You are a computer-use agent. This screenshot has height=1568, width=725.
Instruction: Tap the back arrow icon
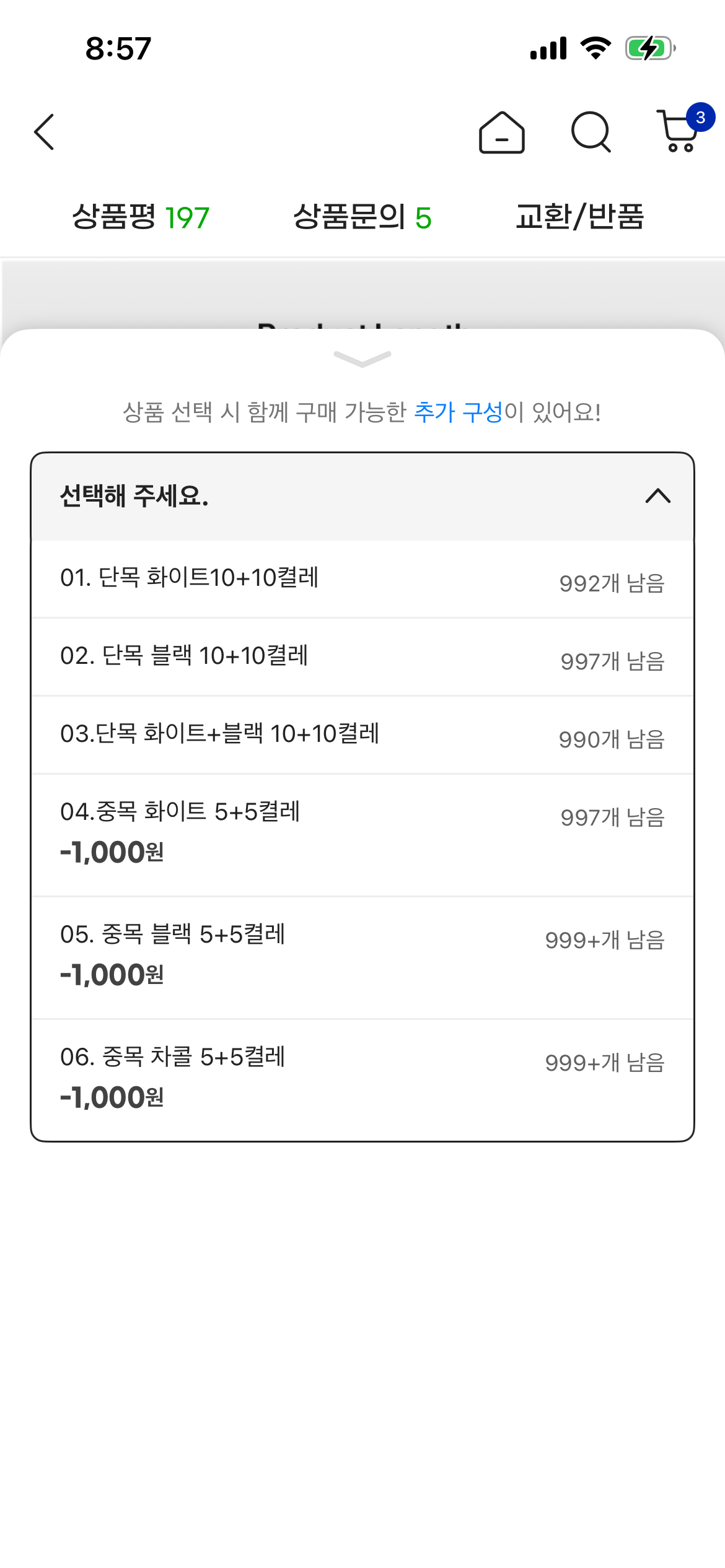45,132
